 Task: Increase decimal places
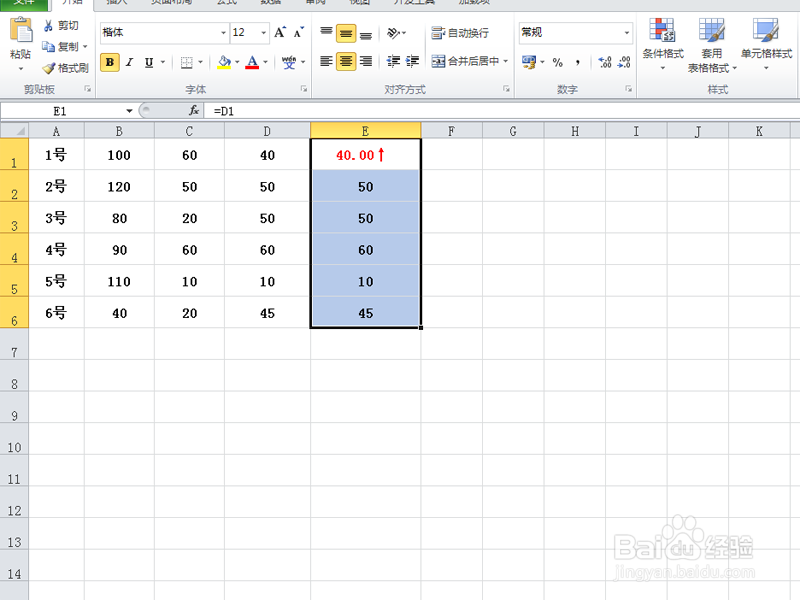(x=605, y=62)
